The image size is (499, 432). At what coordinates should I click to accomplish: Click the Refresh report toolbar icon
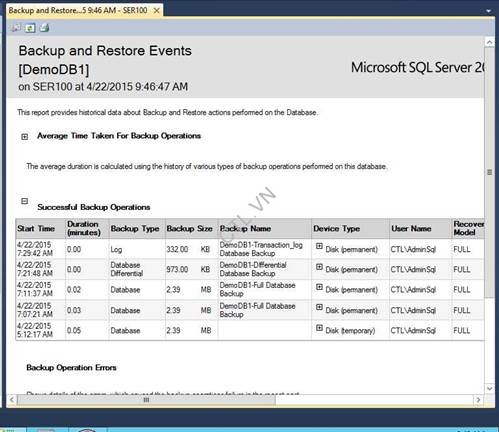(30, 28)
